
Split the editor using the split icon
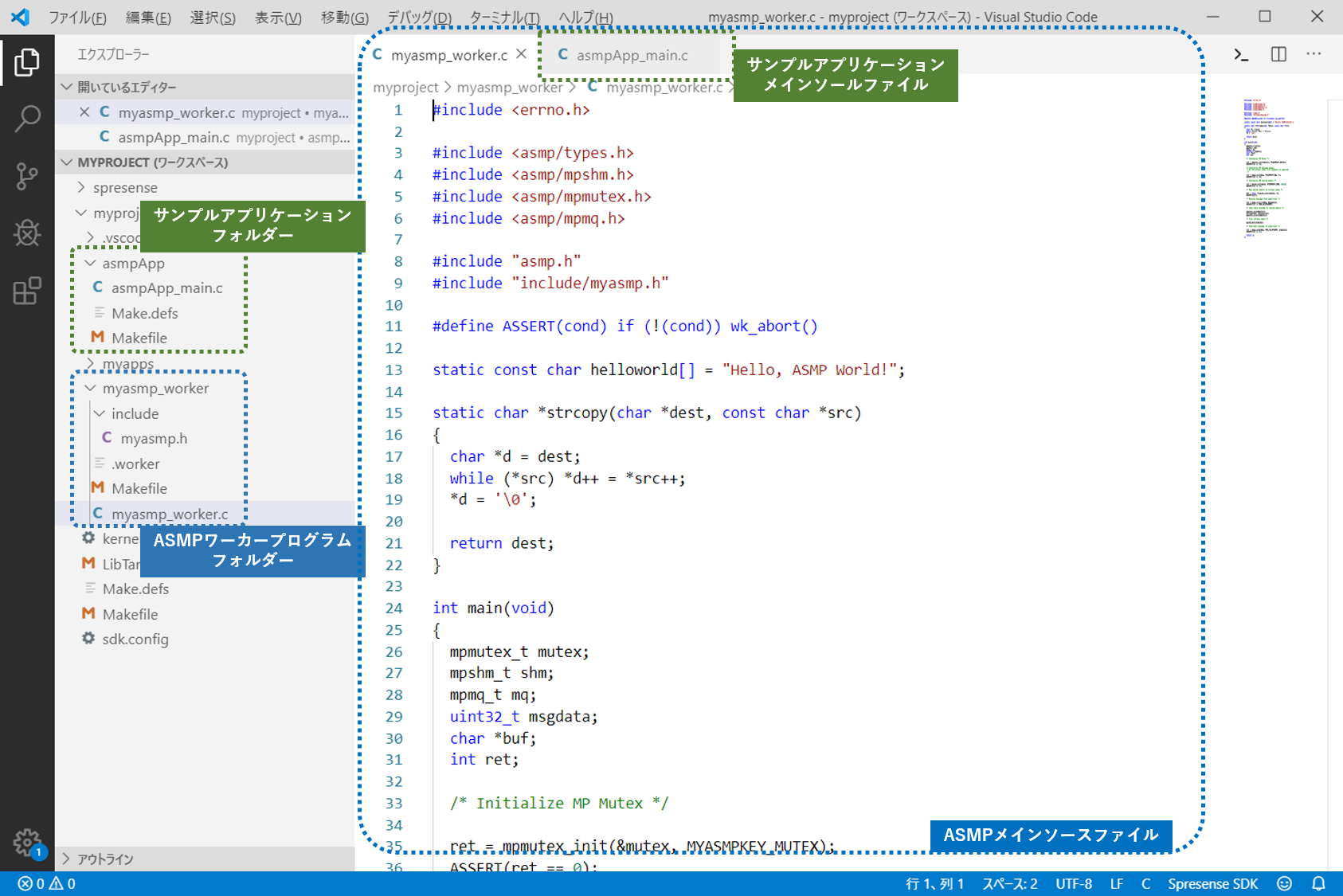click(x=1278, y=54)
